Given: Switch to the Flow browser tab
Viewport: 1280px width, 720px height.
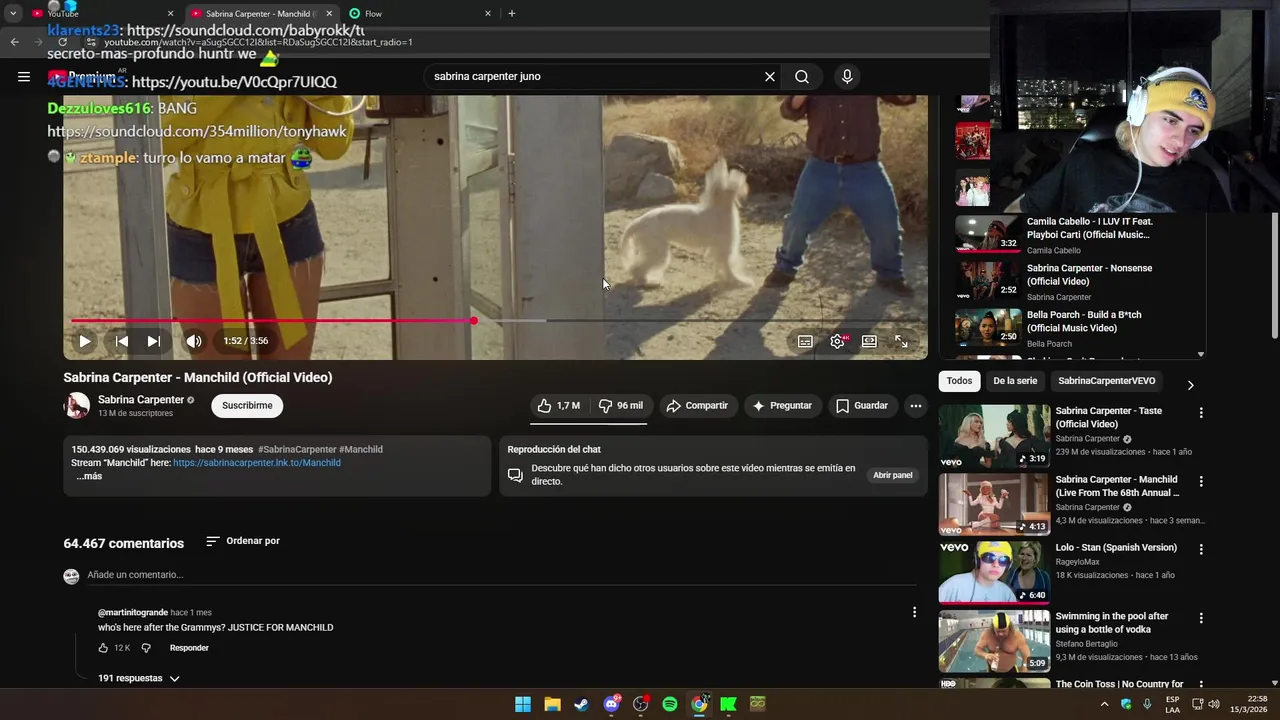Looking at the screenshot, I should 418,14.
